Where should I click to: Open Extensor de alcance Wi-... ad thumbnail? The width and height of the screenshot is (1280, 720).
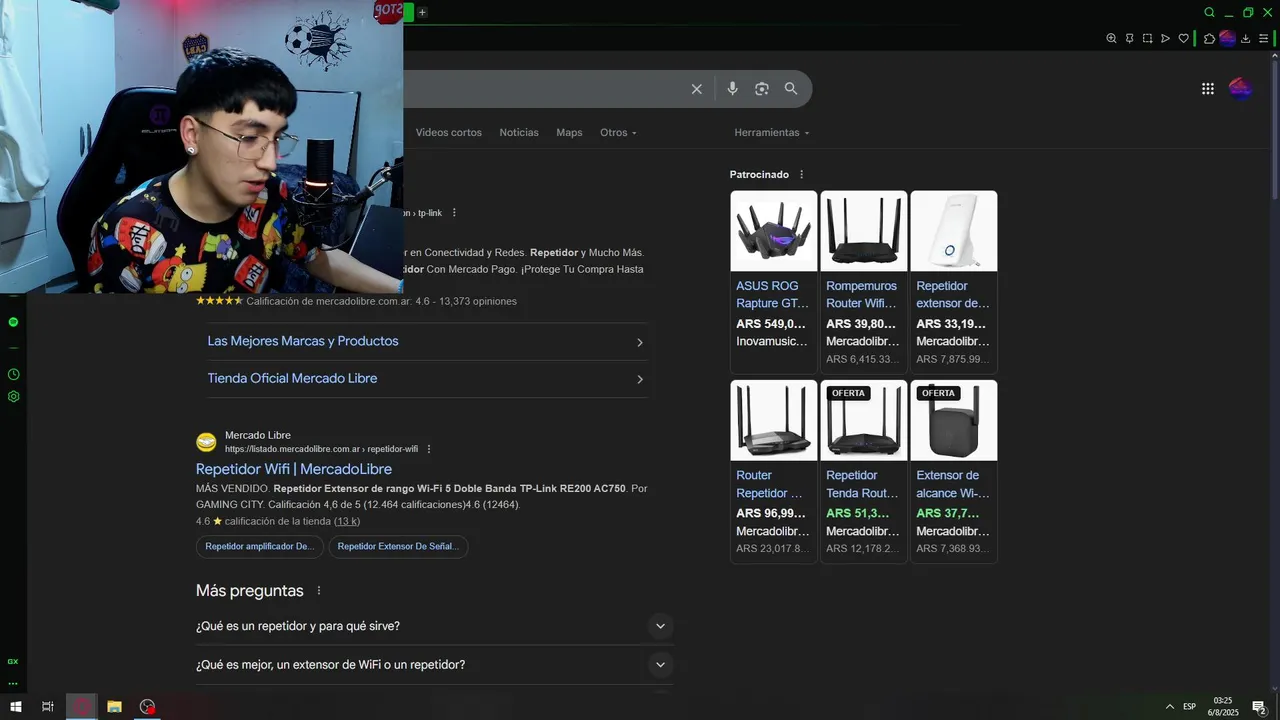coord(954,420)
